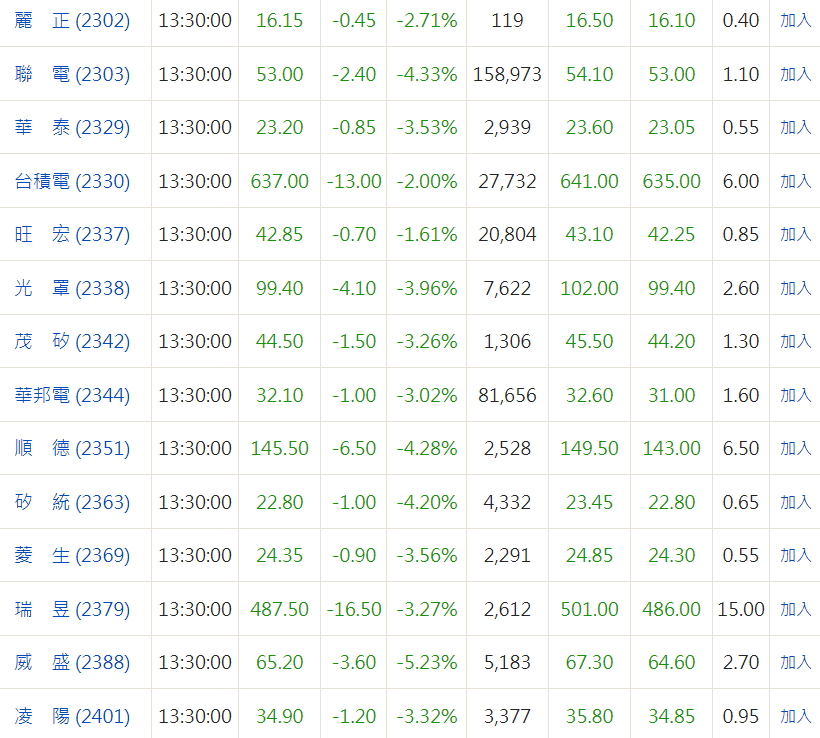This screenshot has width=820, height=738.
Task: View the 矽統 (2363) stock details
Action: tap(72, 502)
